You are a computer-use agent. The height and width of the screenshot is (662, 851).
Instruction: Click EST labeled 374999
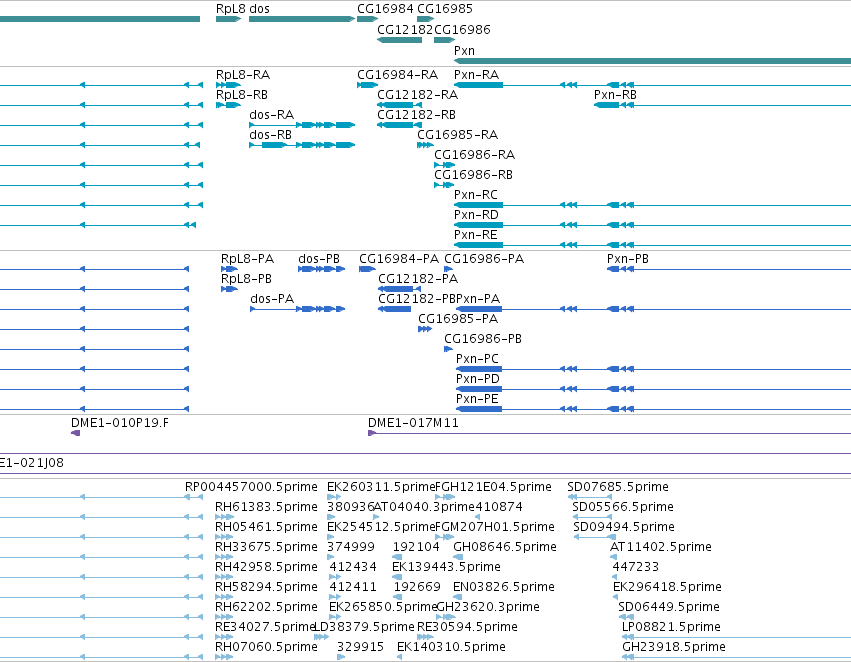pyautogui.click(x=351, y=547)
